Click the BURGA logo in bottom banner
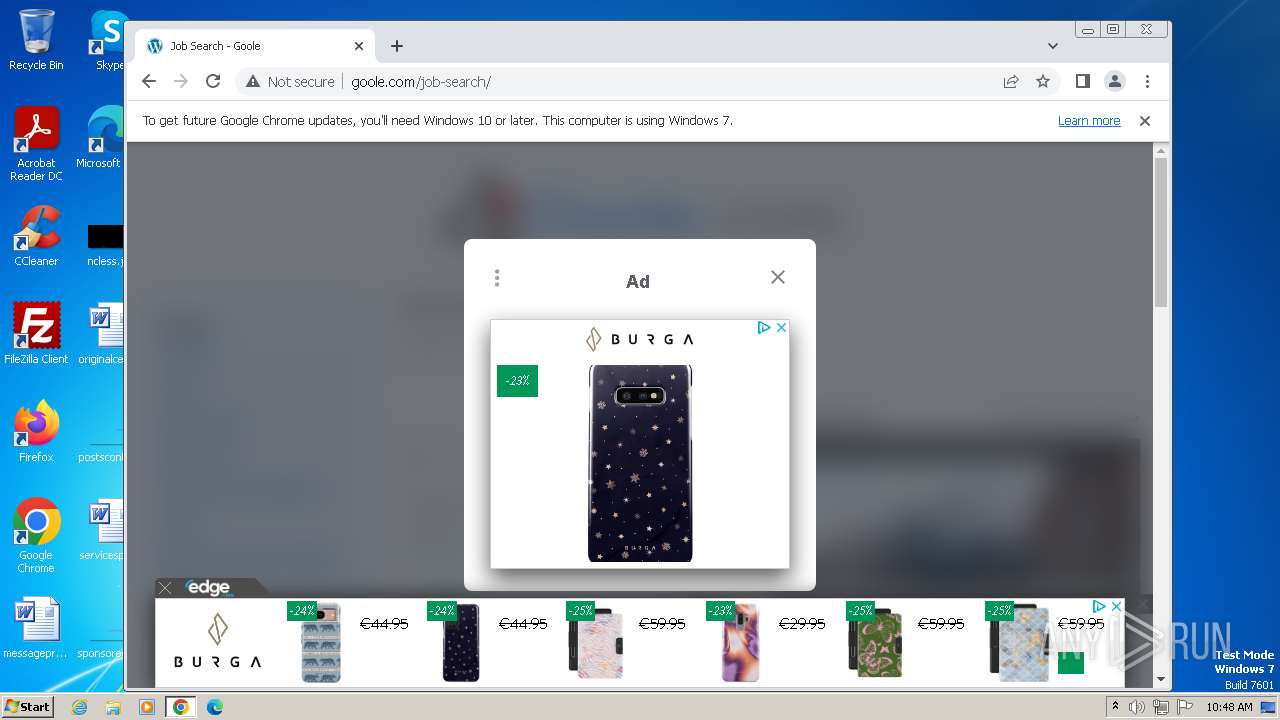The height and width of the screenshot is (720, 1280). coord(218,642)
